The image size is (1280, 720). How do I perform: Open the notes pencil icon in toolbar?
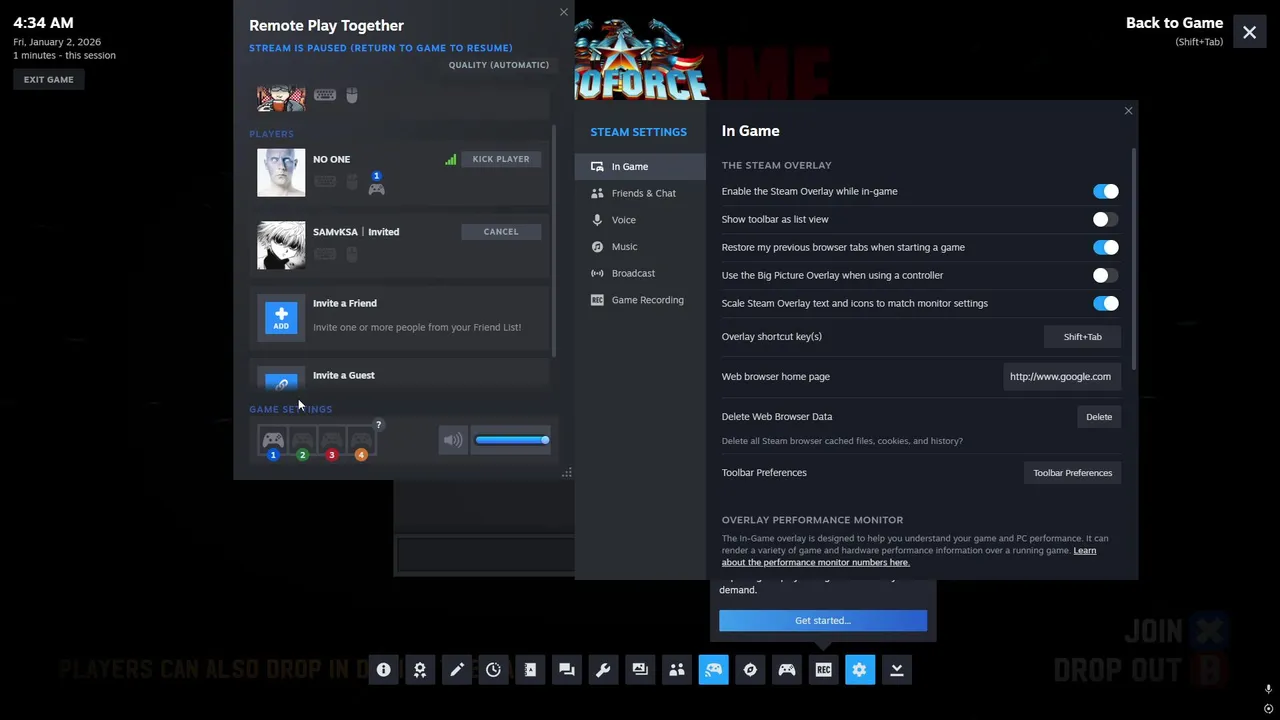(457, 670)
